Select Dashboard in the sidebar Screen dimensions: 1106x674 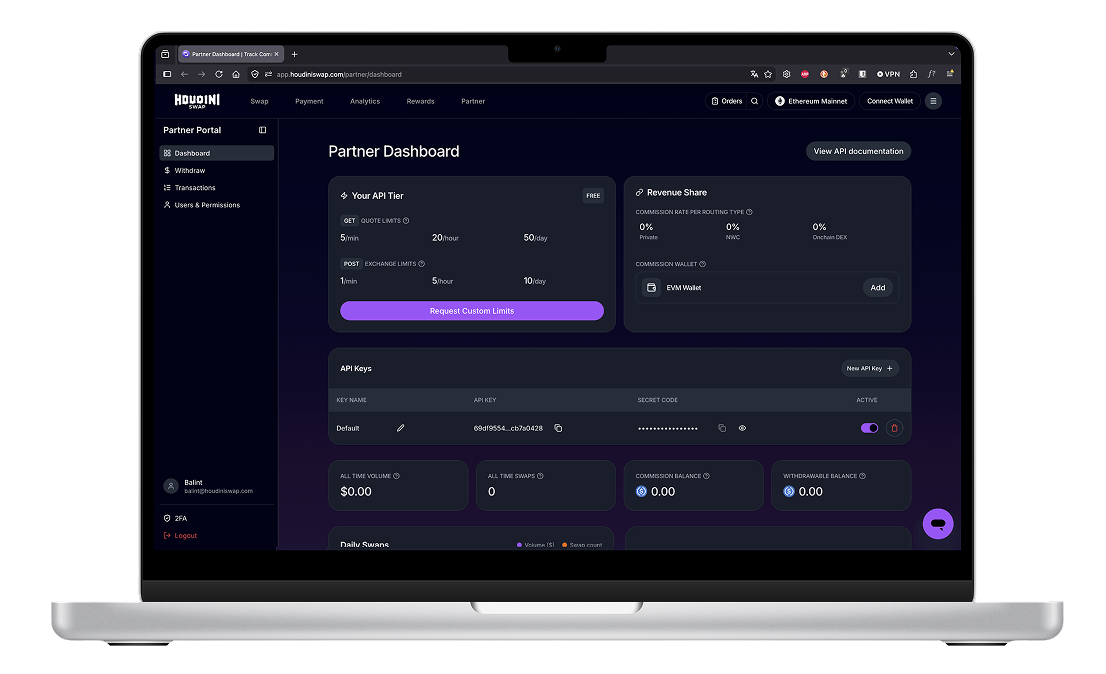[217, 153]
